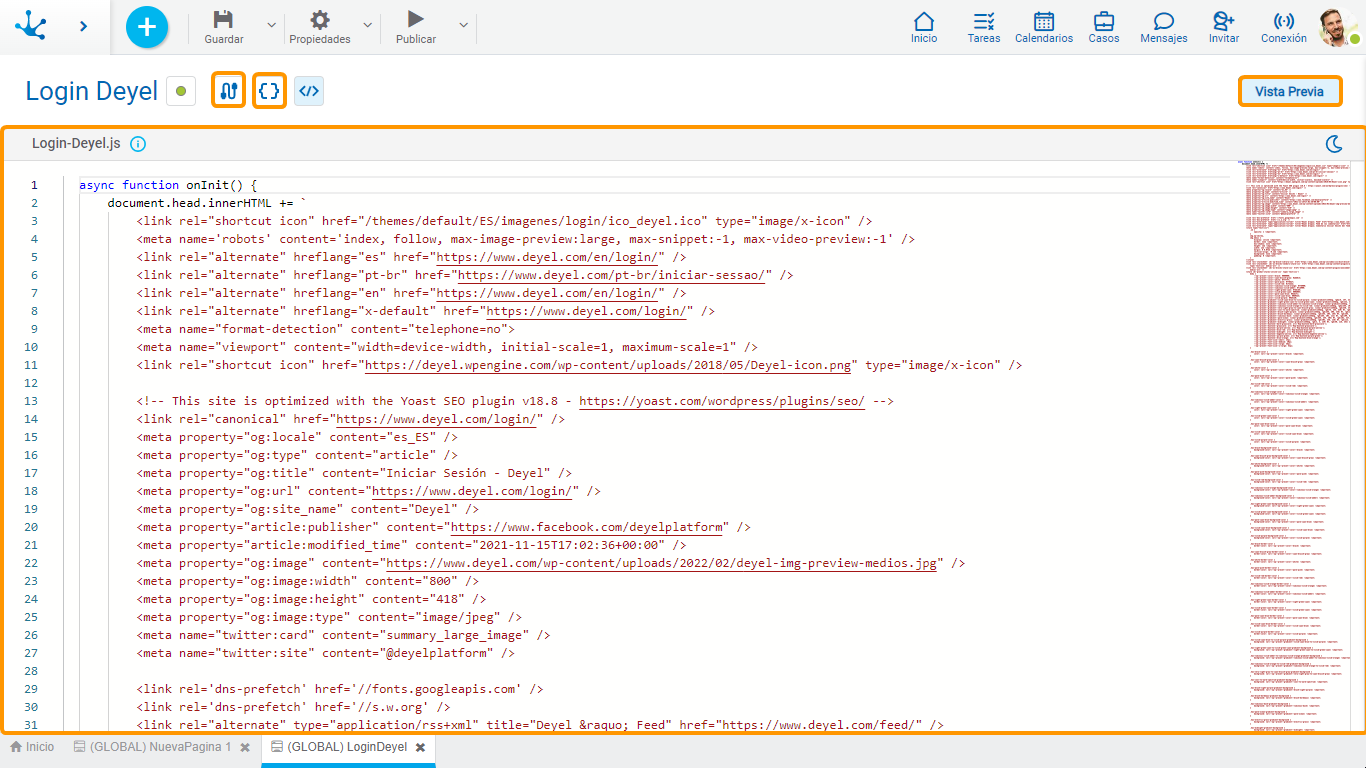Open Propiedades gear settings

point(320,27)
